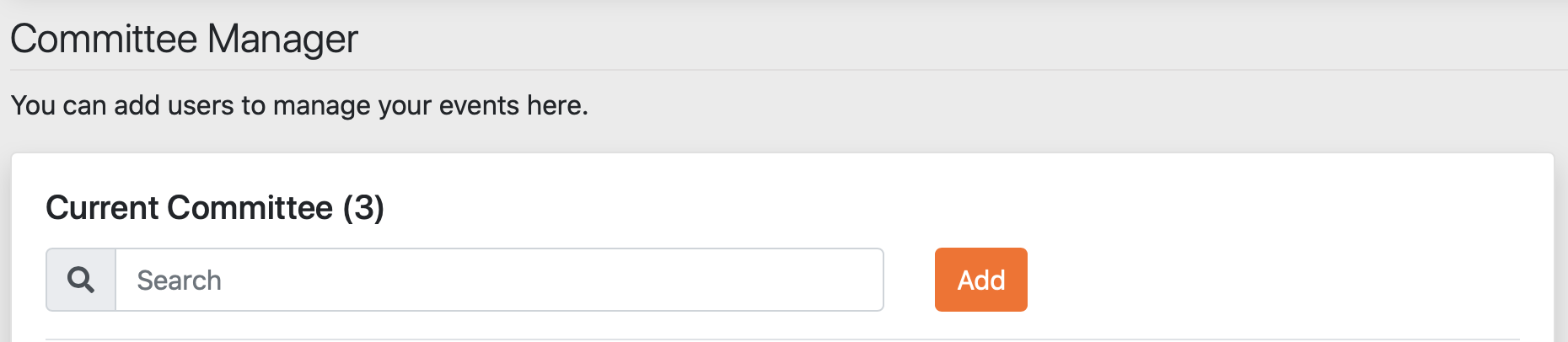Viewport: 1568px width, 342px height.
Task: Click the word "Current" in the card heading
Action: coord(104,207)
